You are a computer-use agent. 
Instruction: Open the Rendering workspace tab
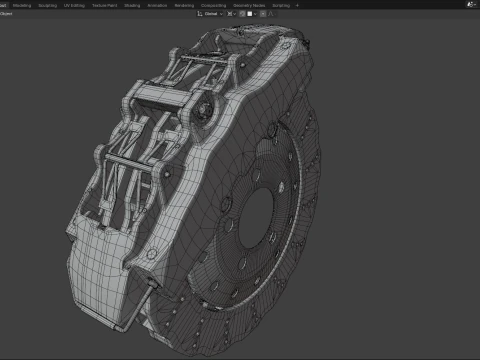tap(184, 5)
